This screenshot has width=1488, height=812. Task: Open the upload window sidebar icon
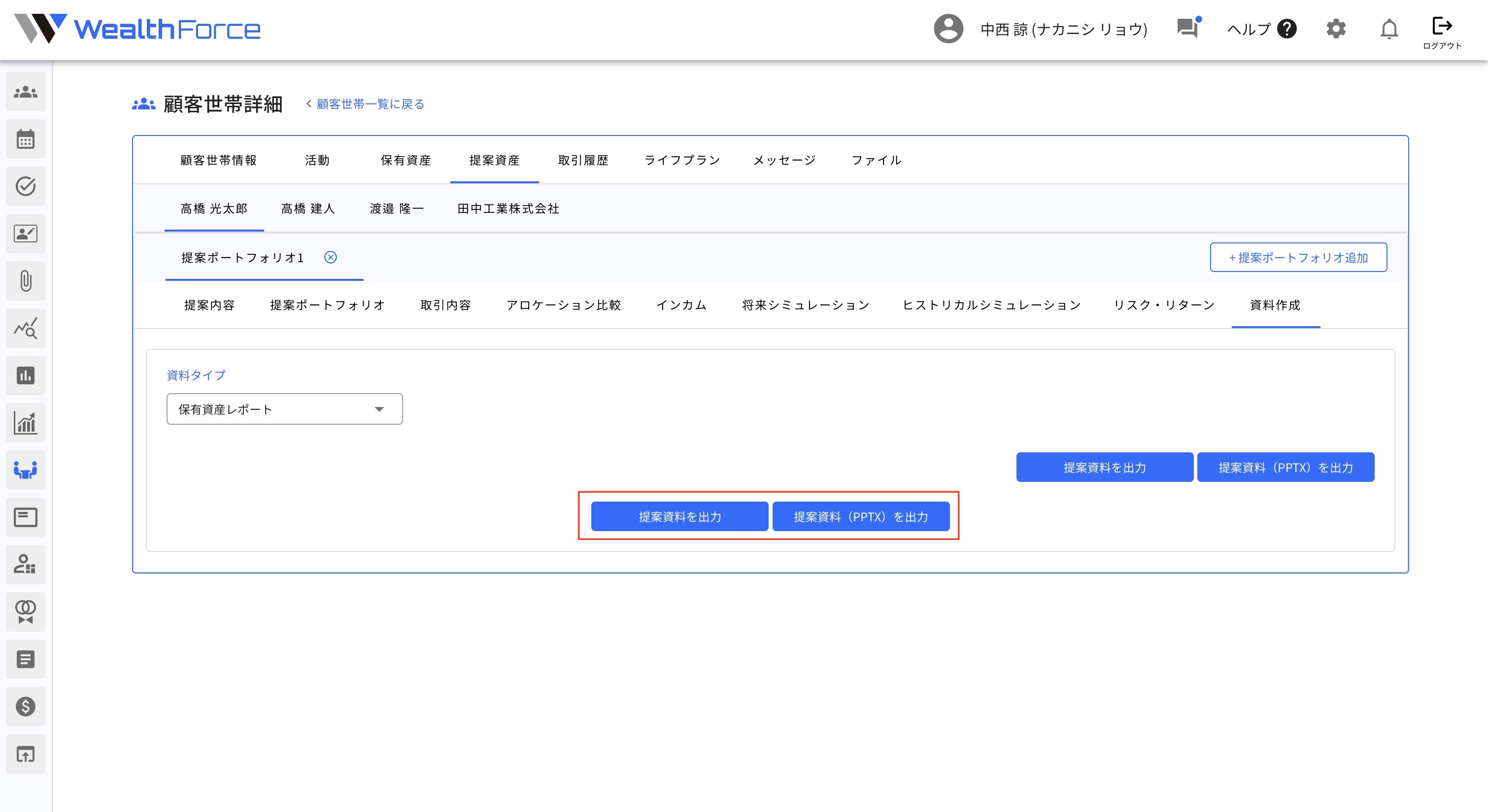click(26, 754)
